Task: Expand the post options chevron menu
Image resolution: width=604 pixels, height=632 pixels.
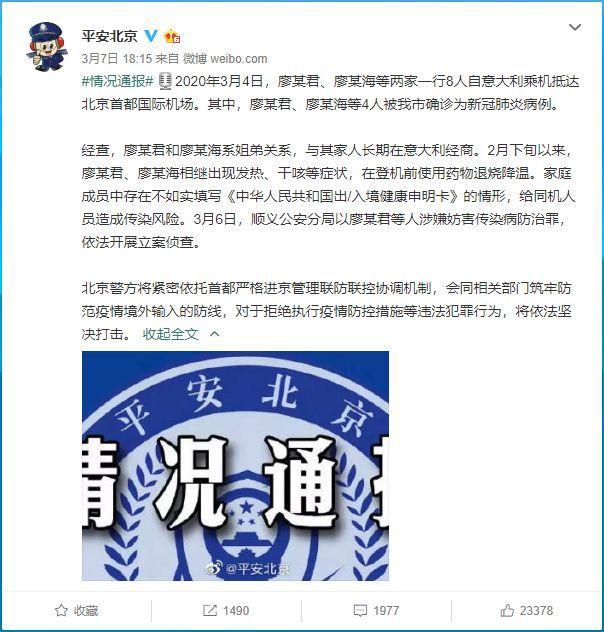Action: [x=575, y=27]
